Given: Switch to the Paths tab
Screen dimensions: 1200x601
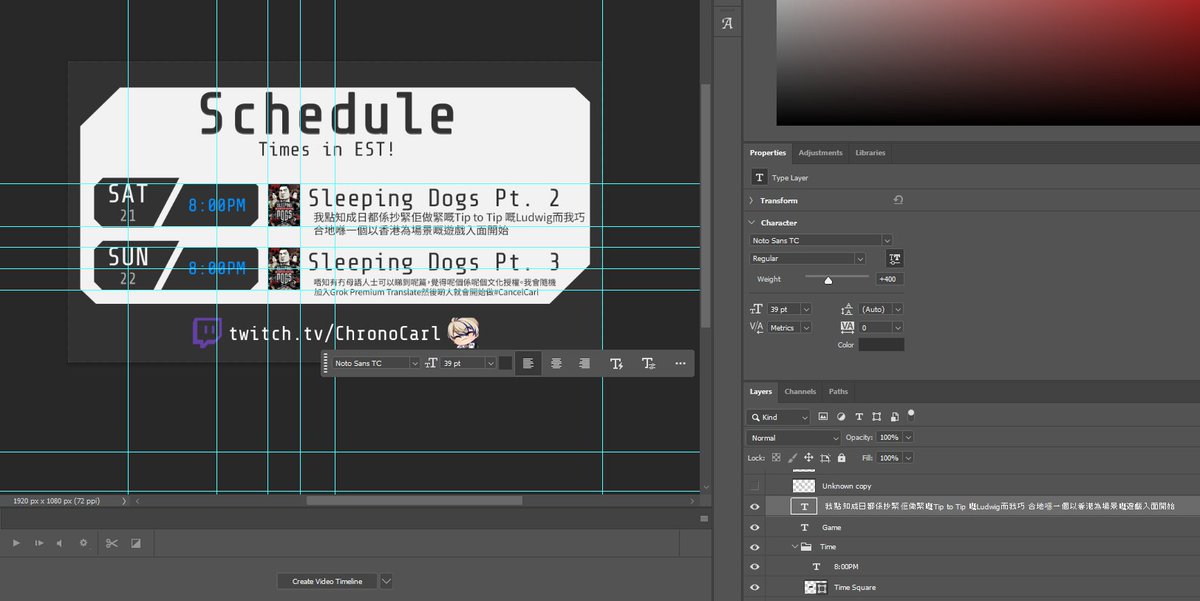Looking at the screenshot, I should pos(838,392).
